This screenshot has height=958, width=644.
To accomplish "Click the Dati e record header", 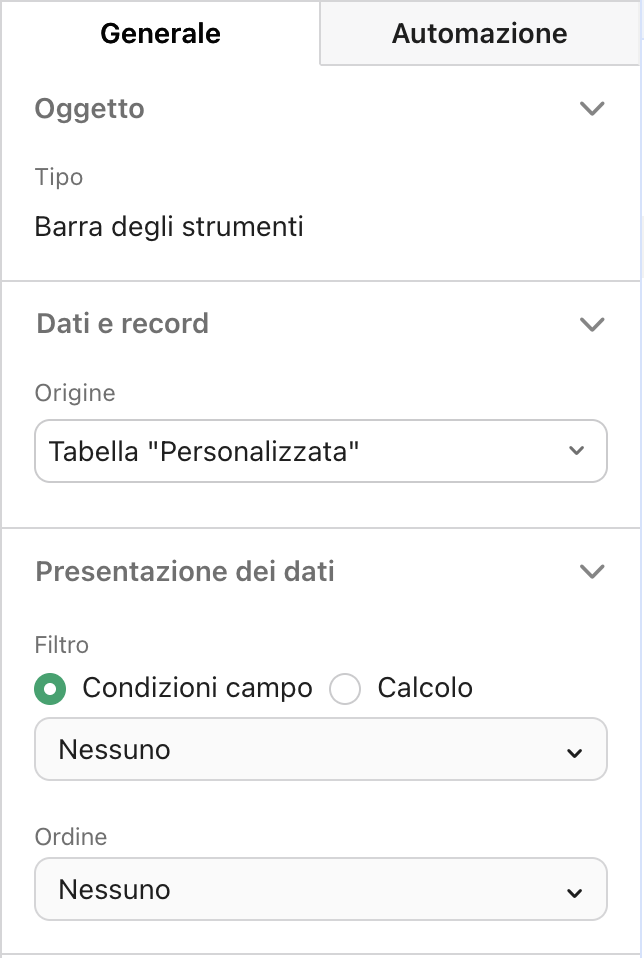I will click(122, 324).
